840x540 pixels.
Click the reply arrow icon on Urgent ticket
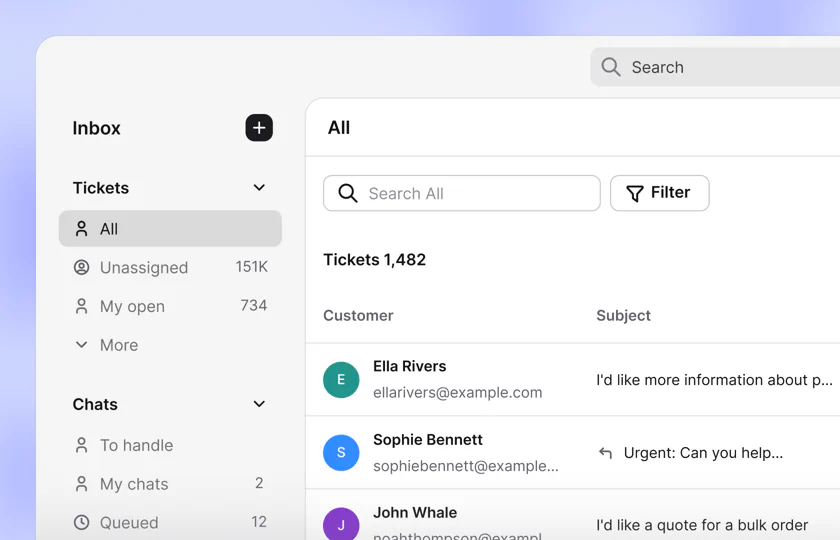pyautogui.click(x=605, y=453)
